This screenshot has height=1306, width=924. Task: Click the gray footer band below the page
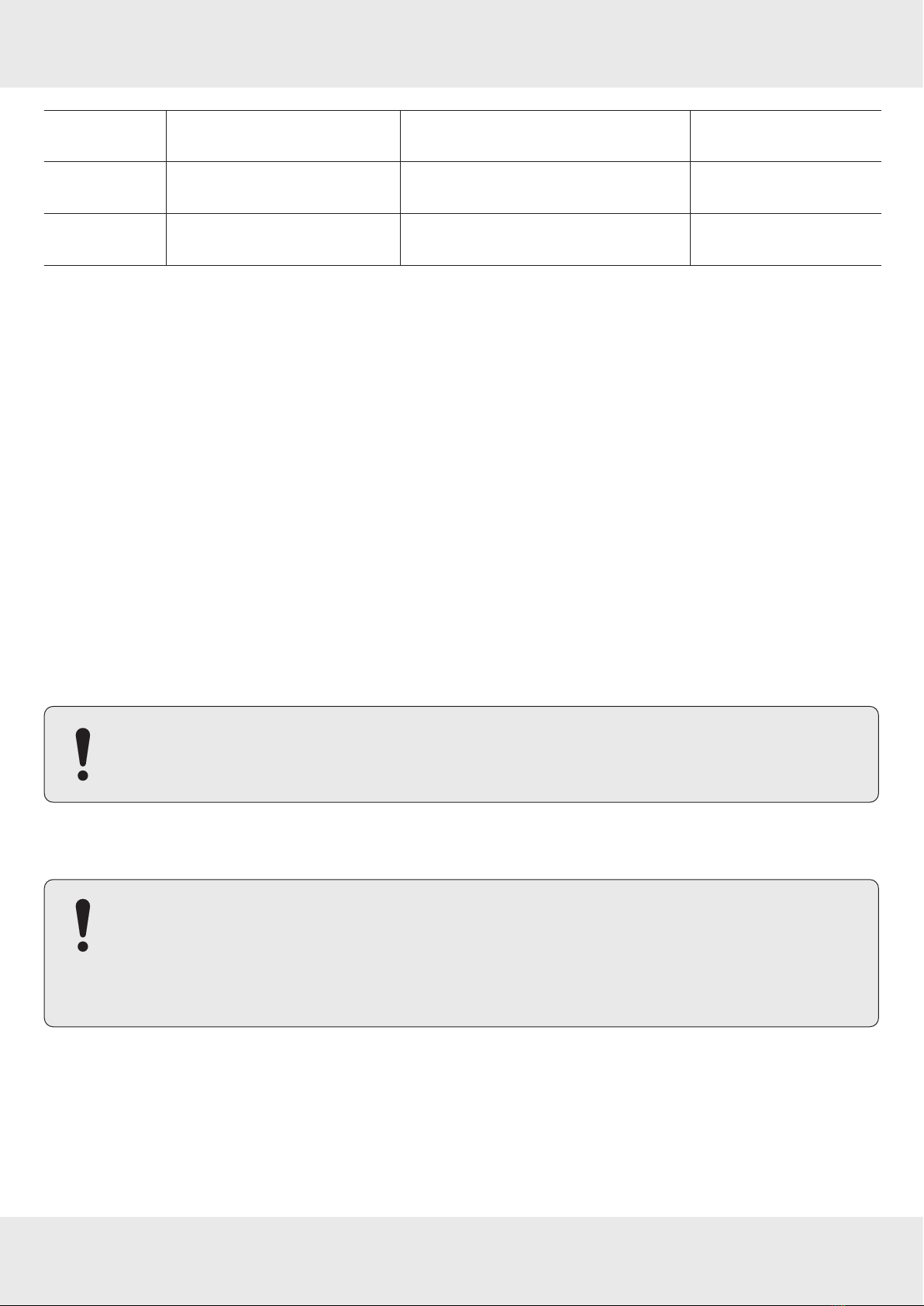pyautogui.click(x=462, y=1261)
